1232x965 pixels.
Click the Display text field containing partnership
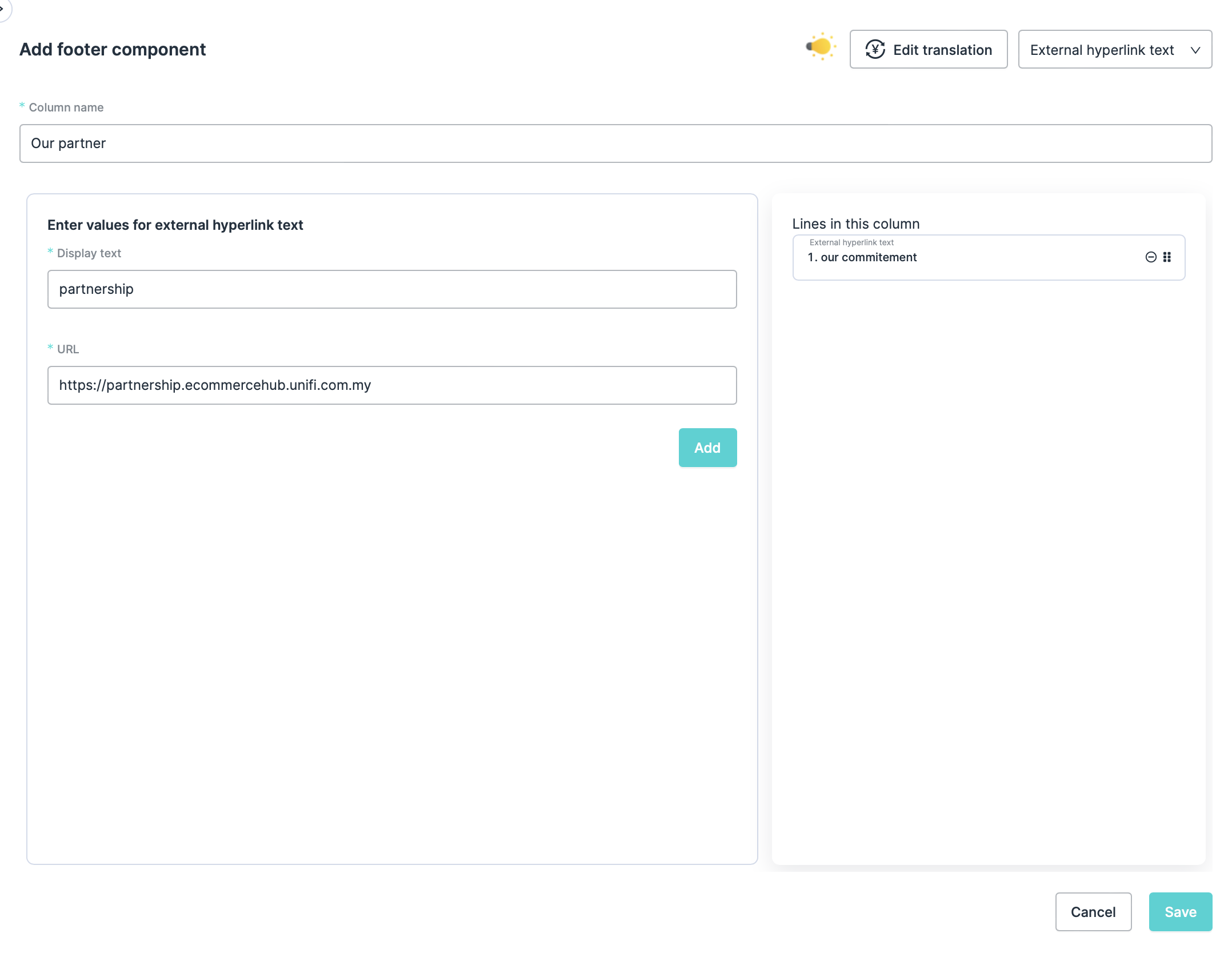coord(392,289)
